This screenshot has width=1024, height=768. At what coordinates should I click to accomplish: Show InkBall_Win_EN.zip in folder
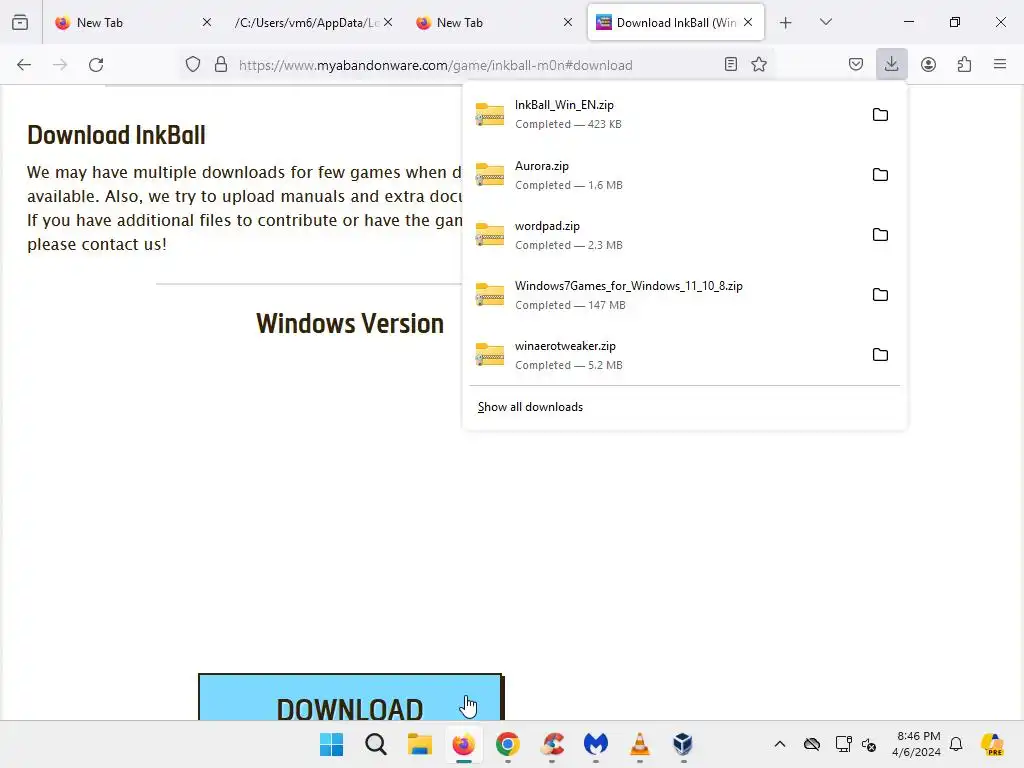click(x=880, y=115)
